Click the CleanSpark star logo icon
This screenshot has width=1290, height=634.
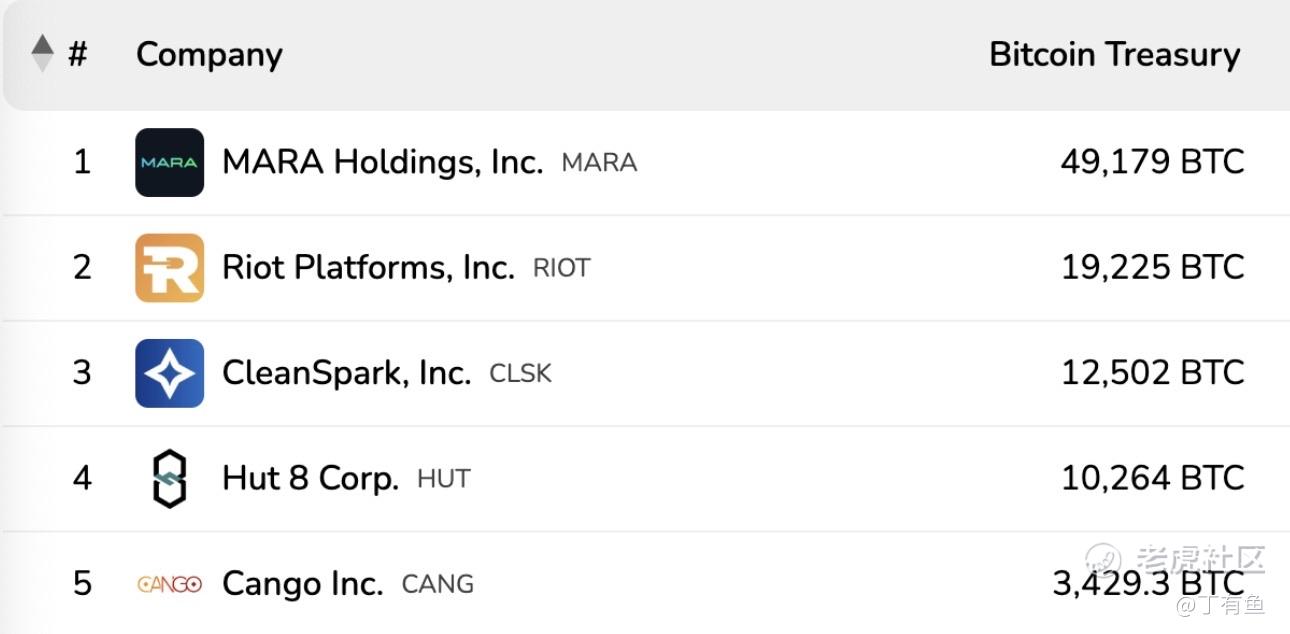point(169,373)
